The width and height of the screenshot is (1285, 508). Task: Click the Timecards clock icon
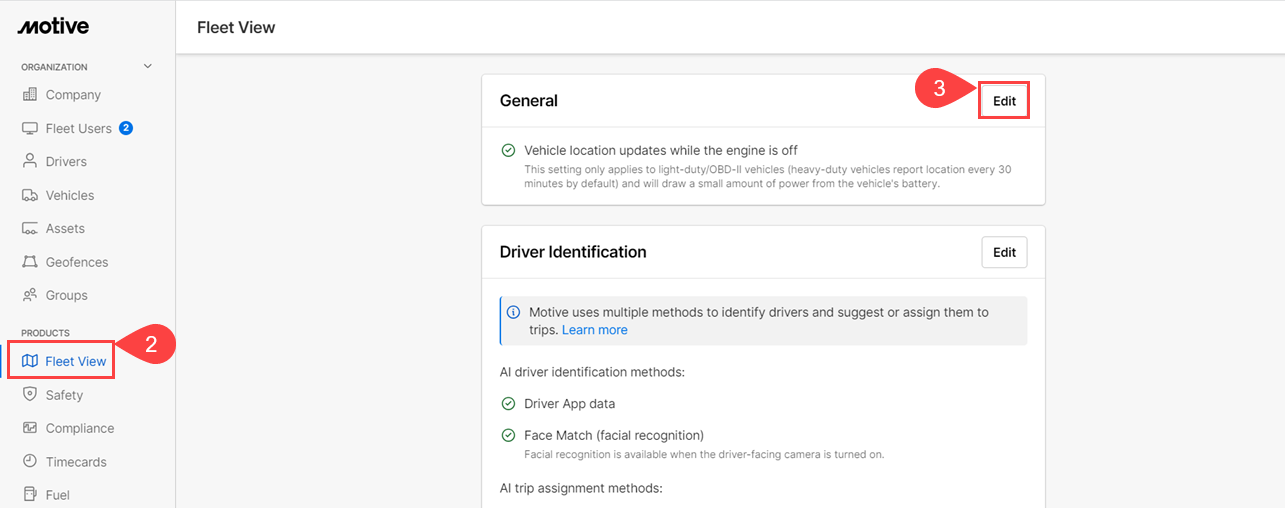[x=30, y=462]
